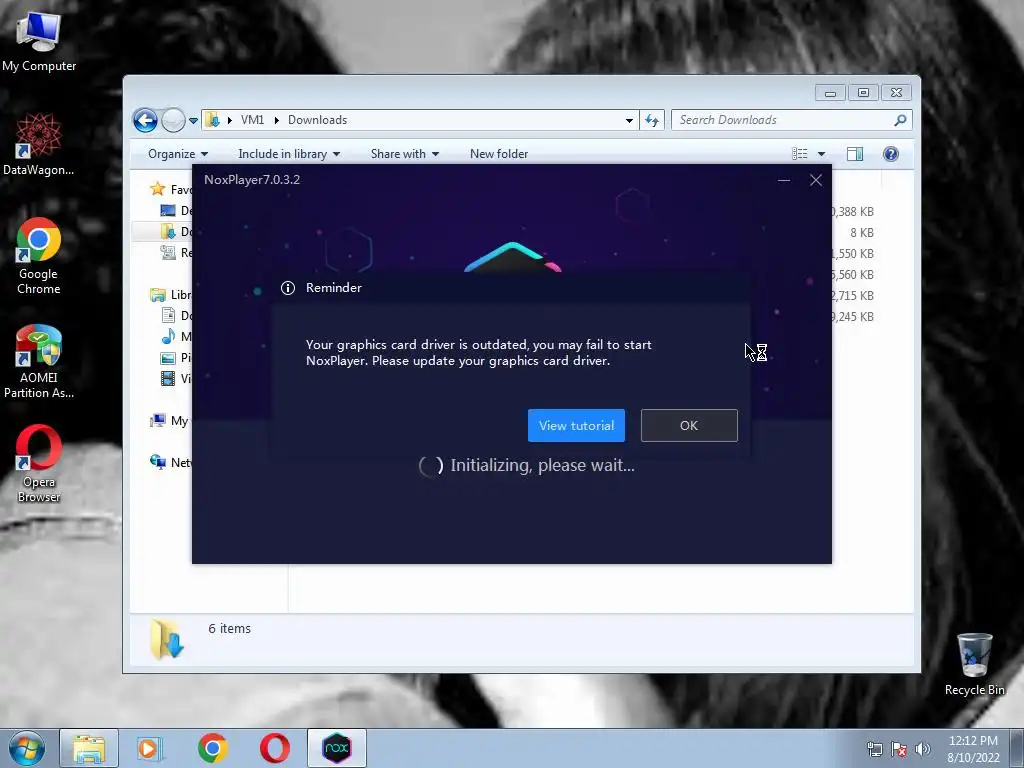Select the file sized 8 KB
The width and height of the screenshot is (1024, 768).
(x=861, y=232)
